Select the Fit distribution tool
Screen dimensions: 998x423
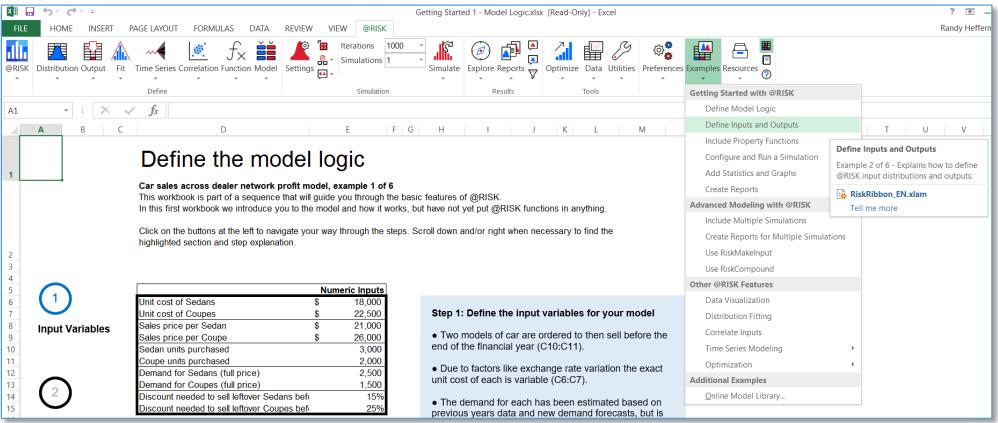(x=121, y=58)
